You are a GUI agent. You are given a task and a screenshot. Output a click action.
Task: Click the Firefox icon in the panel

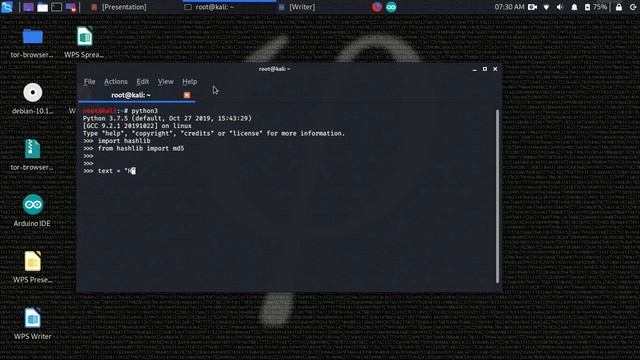(x=377, y=7)
